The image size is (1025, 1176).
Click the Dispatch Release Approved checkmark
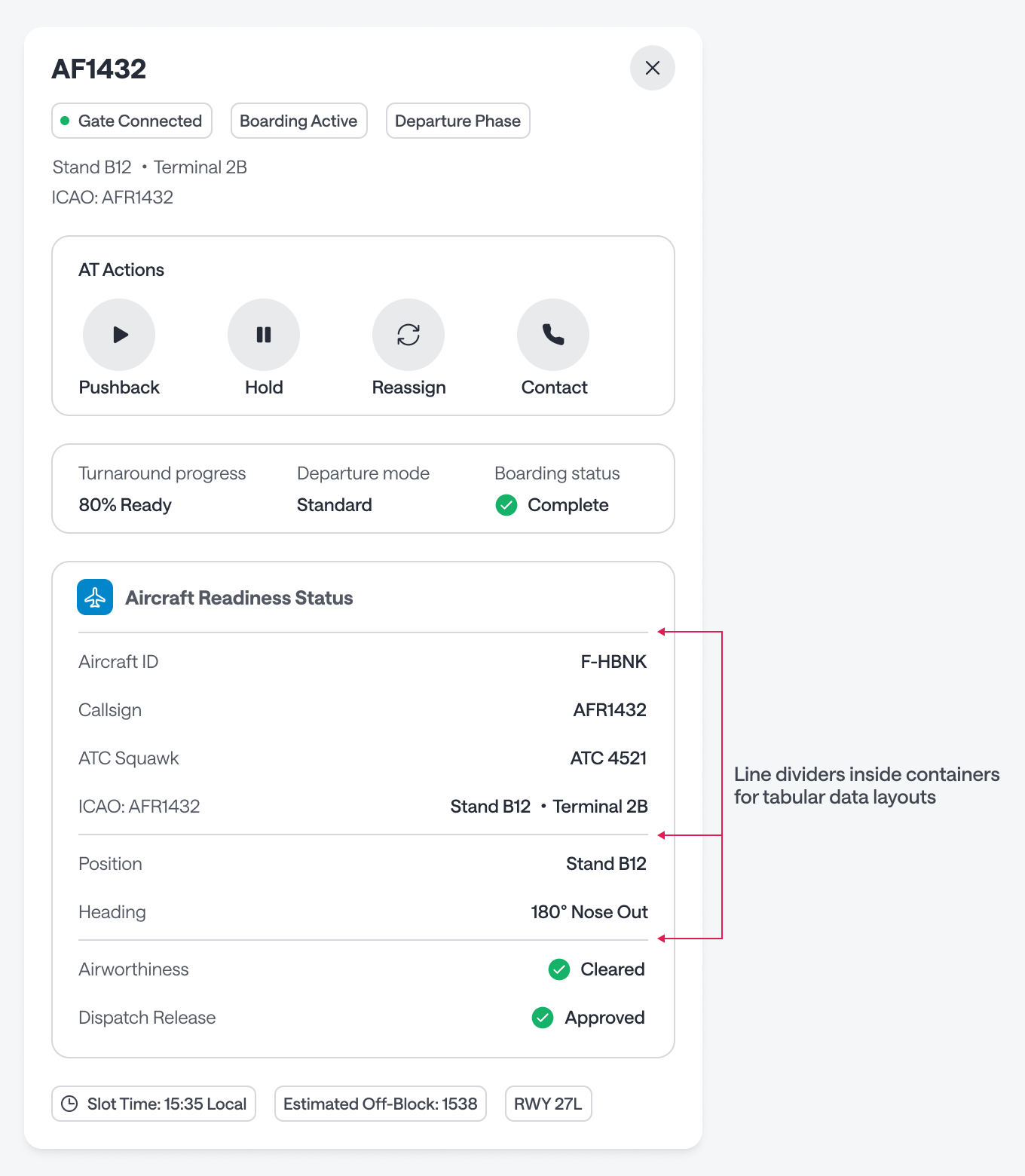(543, 1018)
